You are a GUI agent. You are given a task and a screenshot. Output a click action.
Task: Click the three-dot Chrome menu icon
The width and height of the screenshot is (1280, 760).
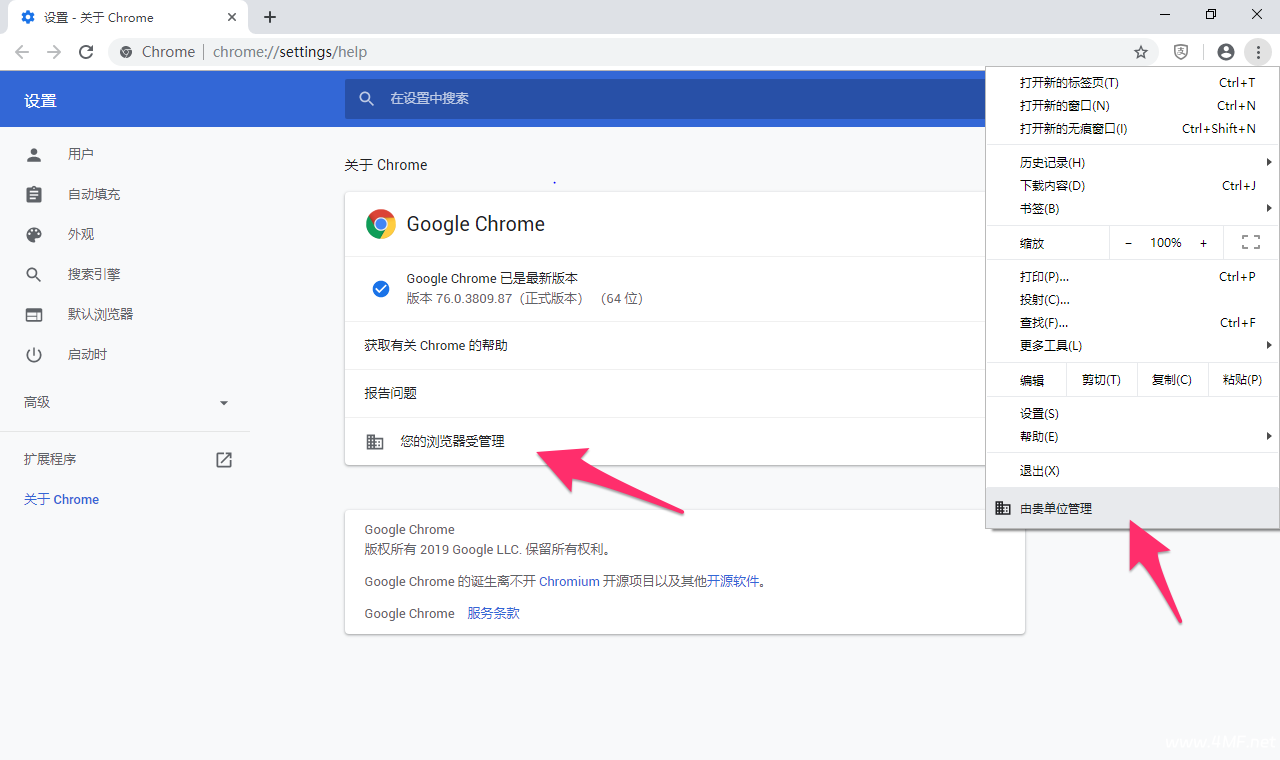(1258, 52)
